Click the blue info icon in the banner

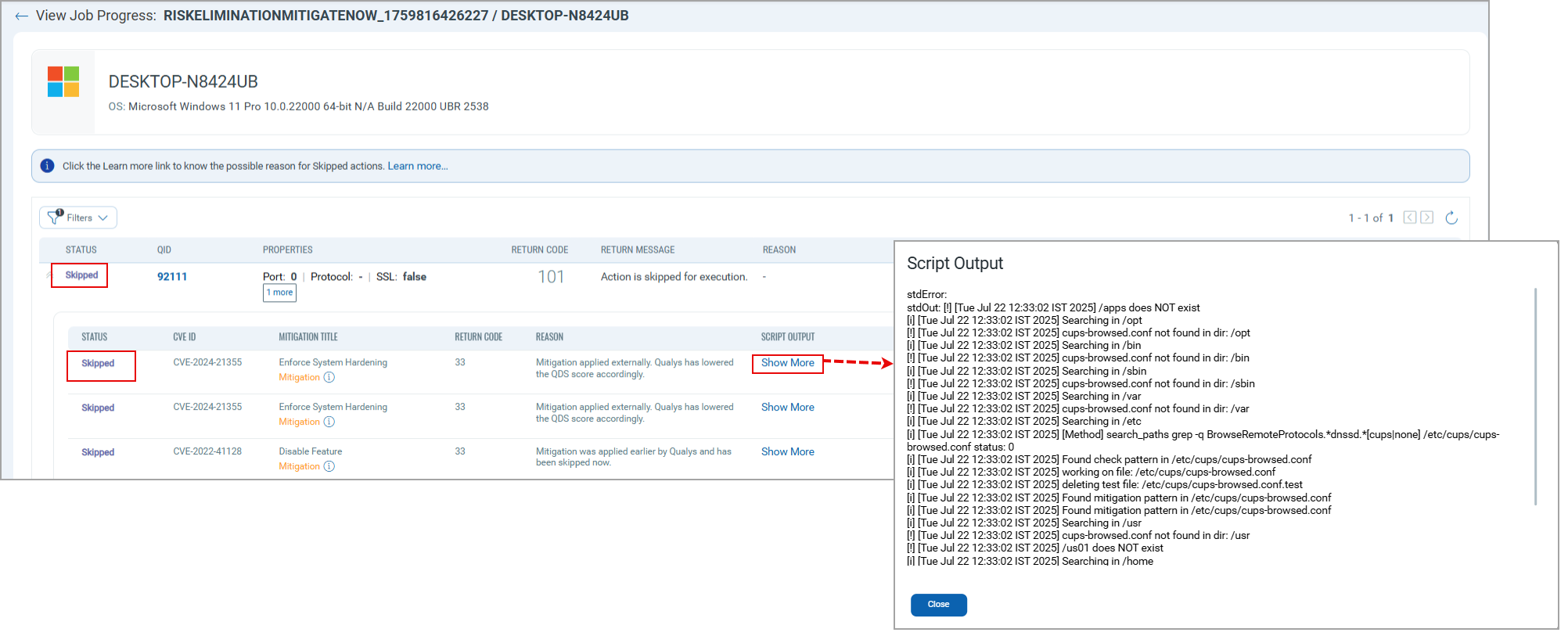(x=47, y=166)
